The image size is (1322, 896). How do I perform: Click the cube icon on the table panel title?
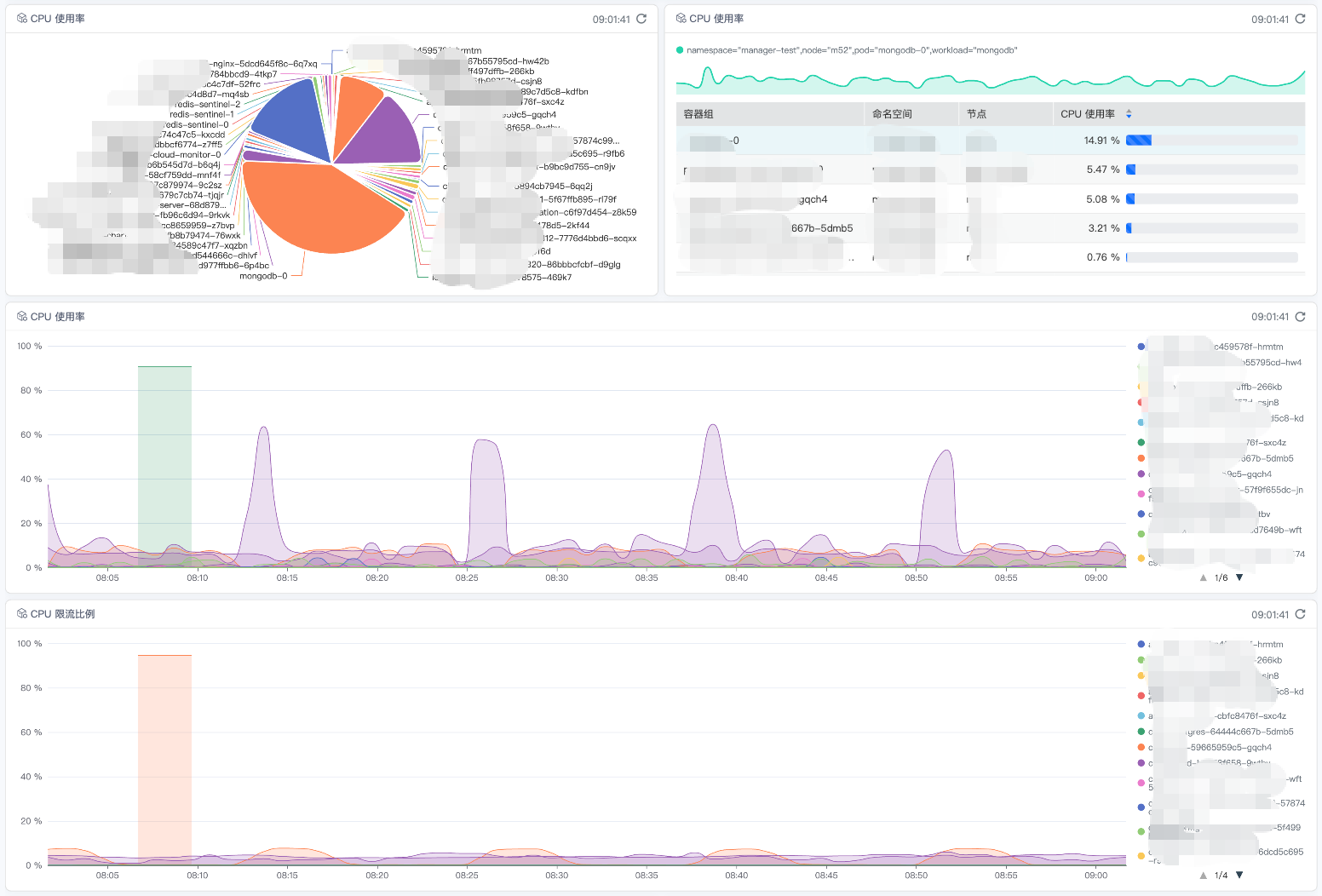pos(681,19)
